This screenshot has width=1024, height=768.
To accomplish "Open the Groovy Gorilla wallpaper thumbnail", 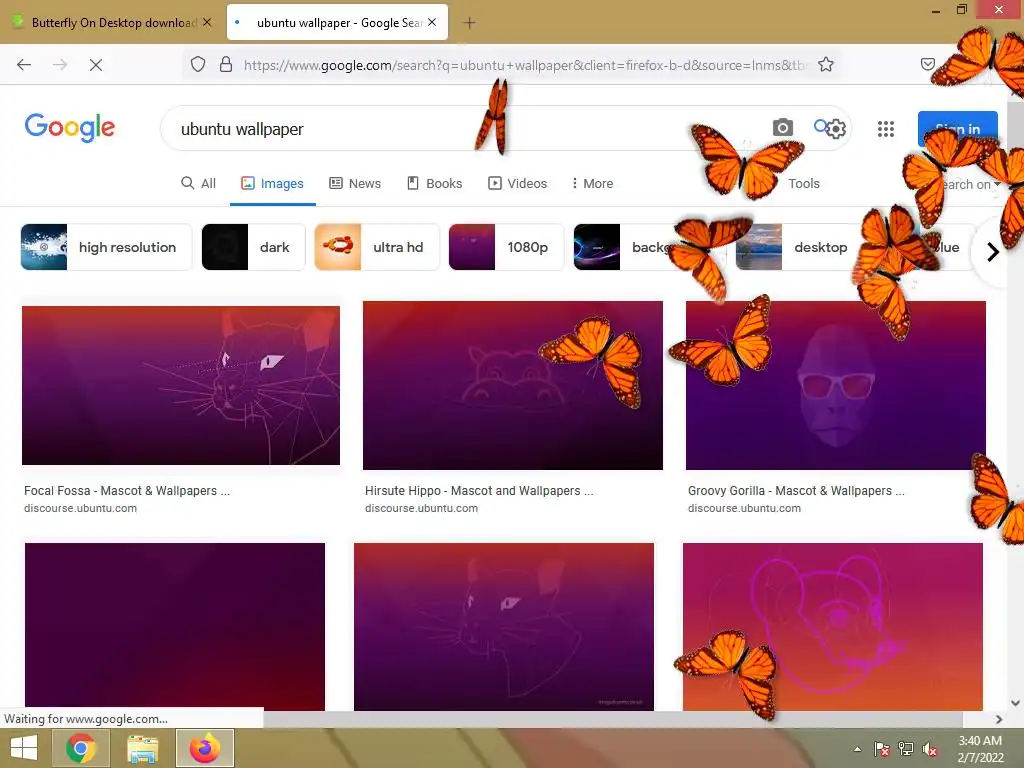I will click(x=836, y=385).
